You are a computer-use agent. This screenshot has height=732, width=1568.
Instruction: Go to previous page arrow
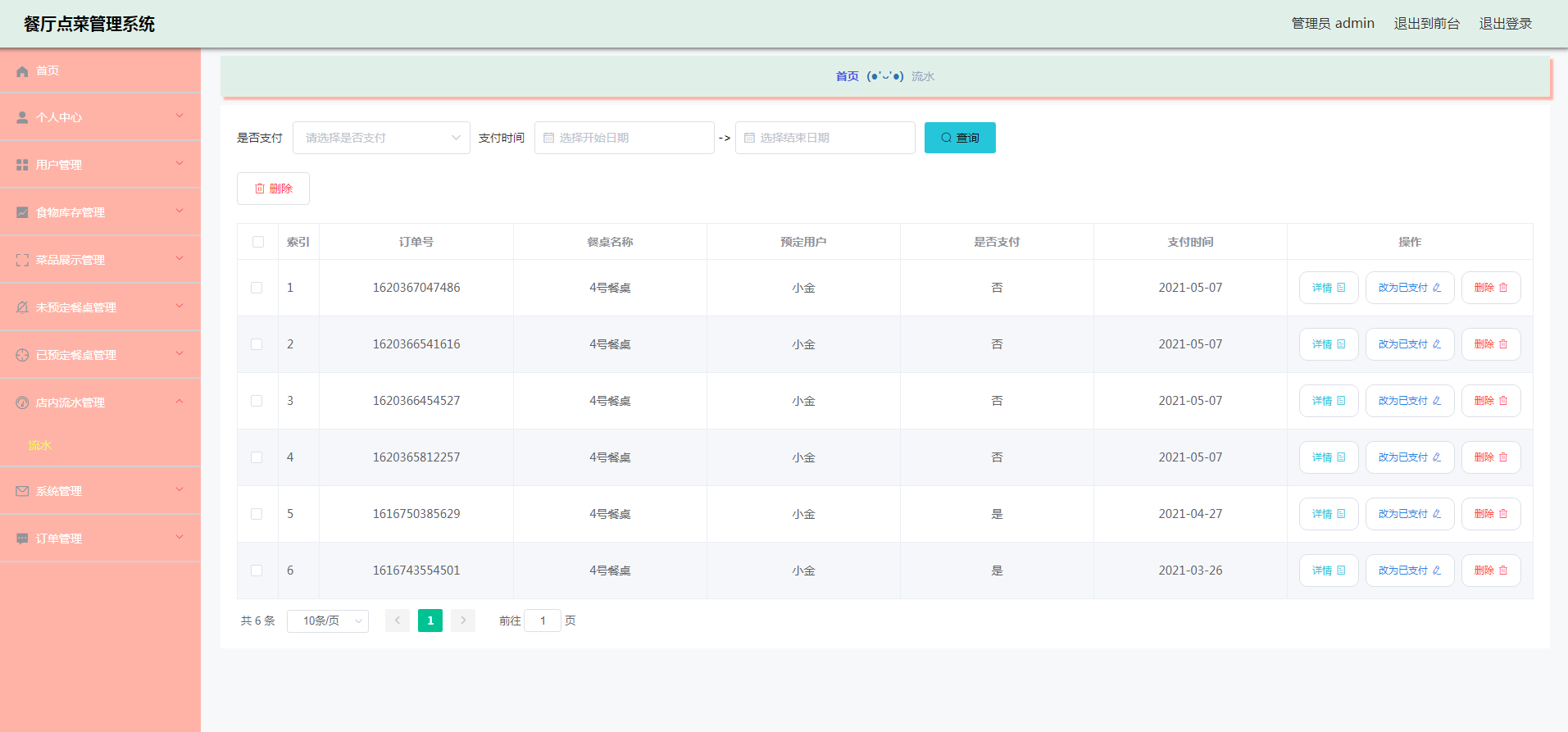[x=398, y=621]
